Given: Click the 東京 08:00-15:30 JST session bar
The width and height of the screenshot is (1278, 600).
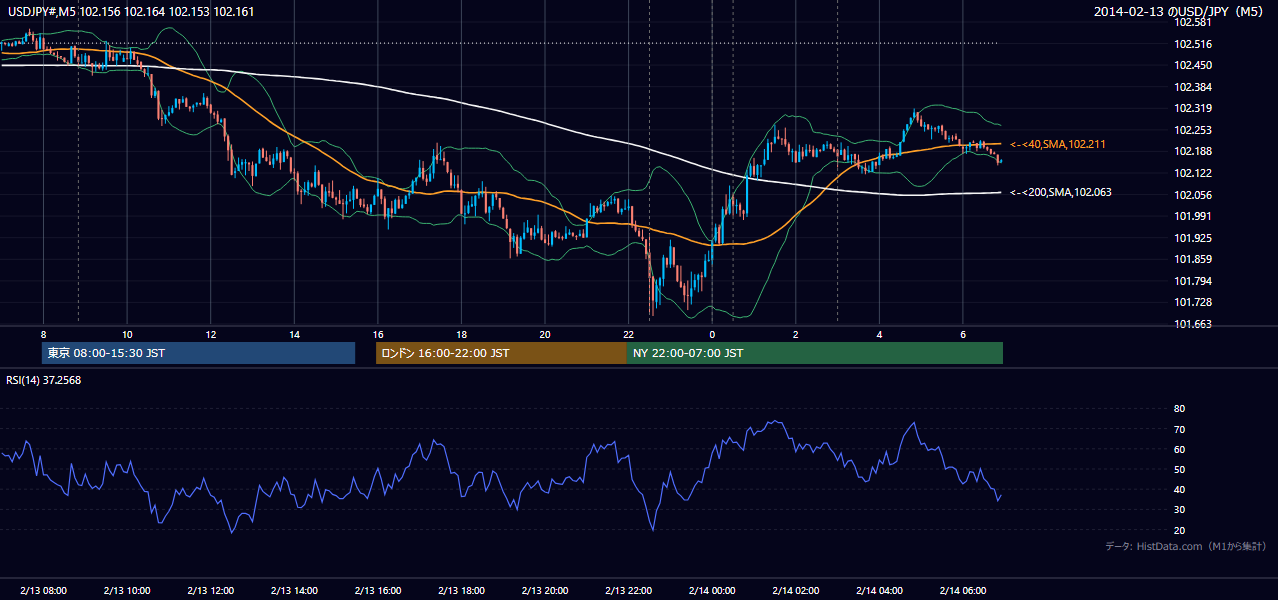Looking at the screenshot, I should pyautogui.click(x=198, y=353).
